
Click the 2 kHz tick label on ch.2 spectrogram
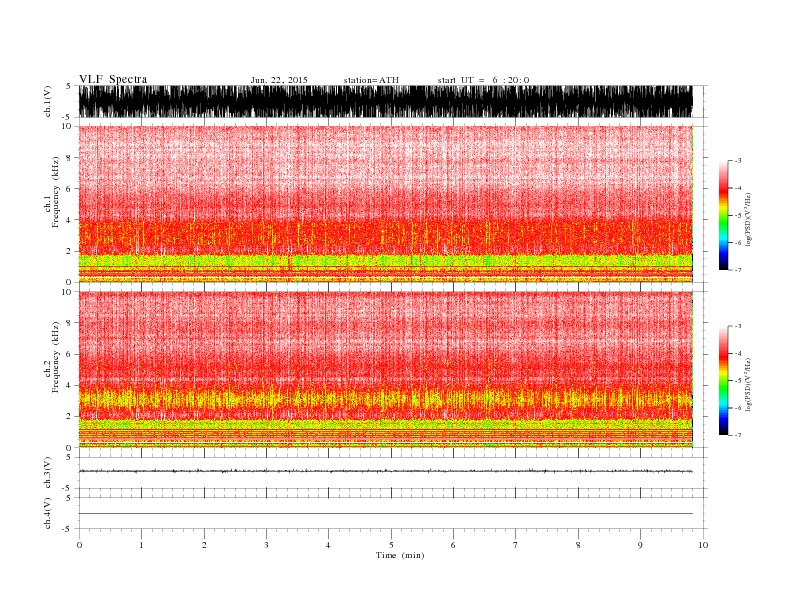[69, 417]
